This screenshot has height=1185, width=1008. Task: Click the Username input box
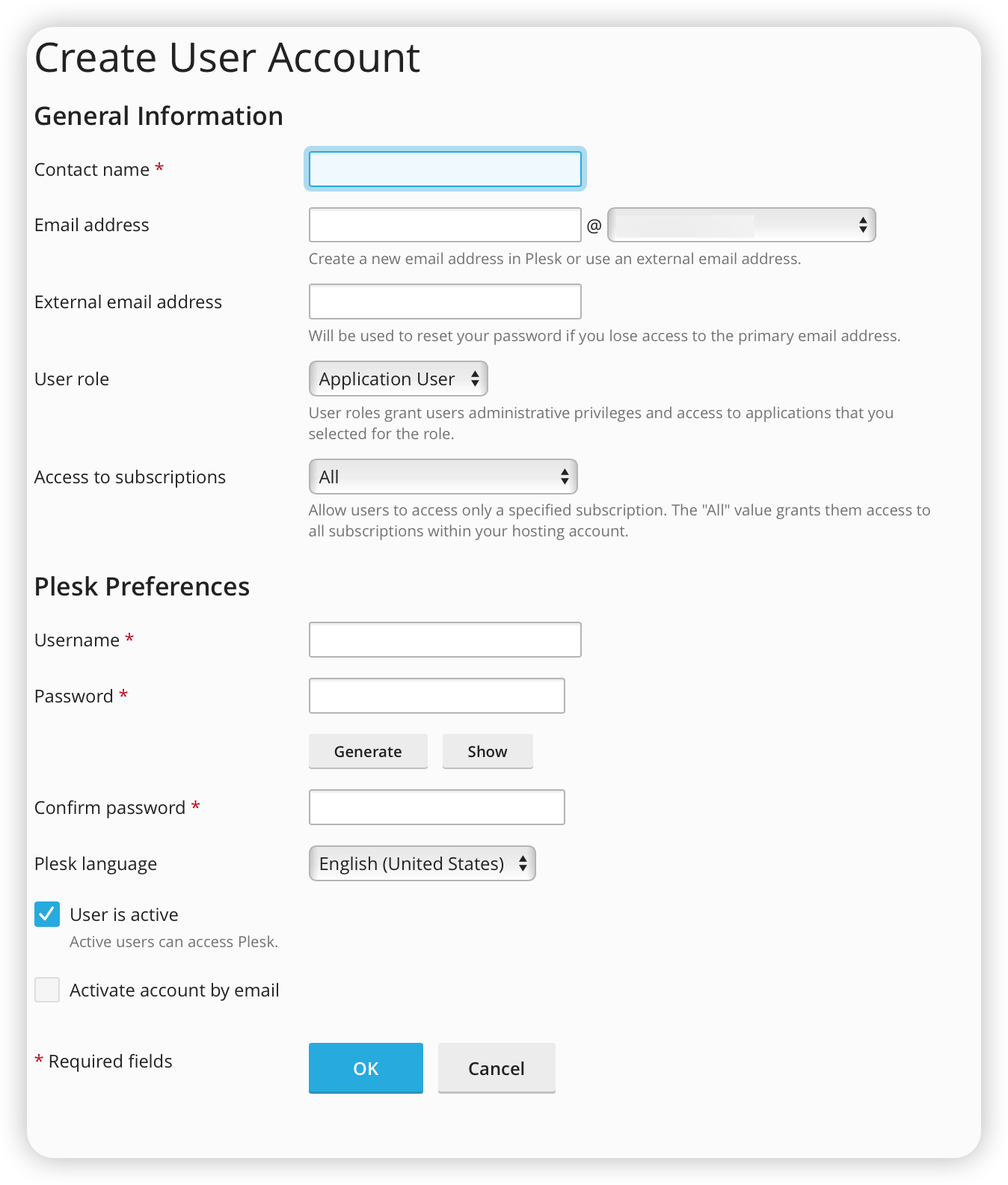445,640
